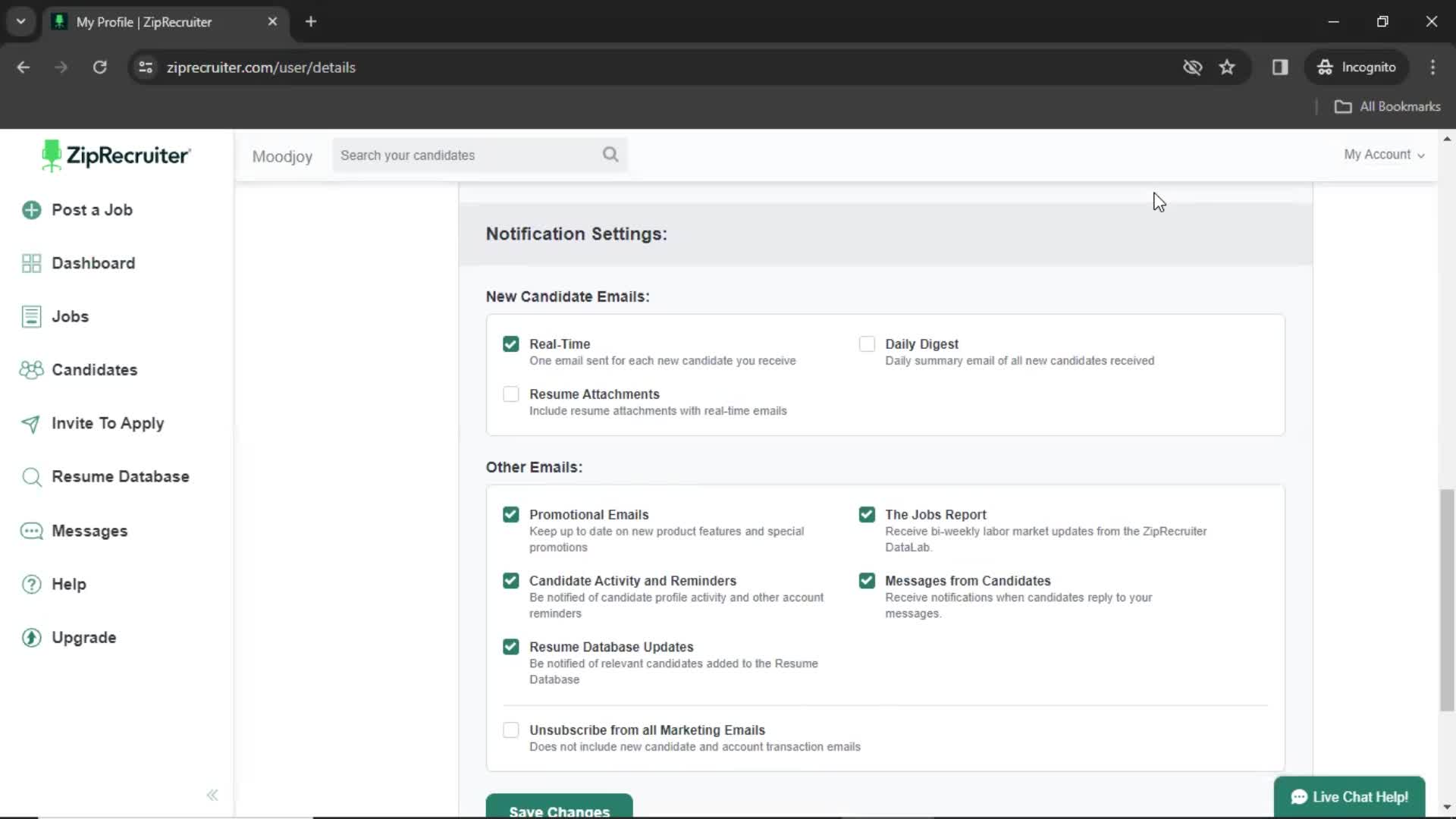Select Upgrade option in sidebar

pos(83,638)
